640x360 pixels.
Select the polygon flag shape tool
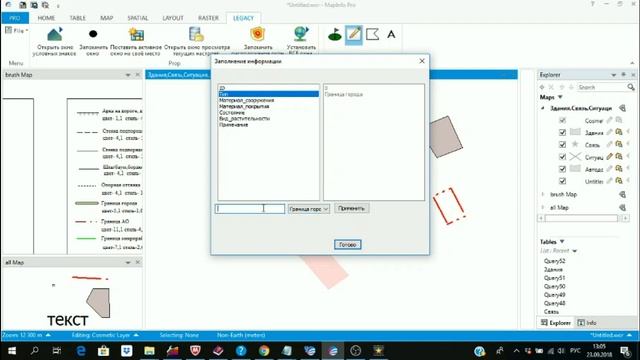click(x=372, y=35)
